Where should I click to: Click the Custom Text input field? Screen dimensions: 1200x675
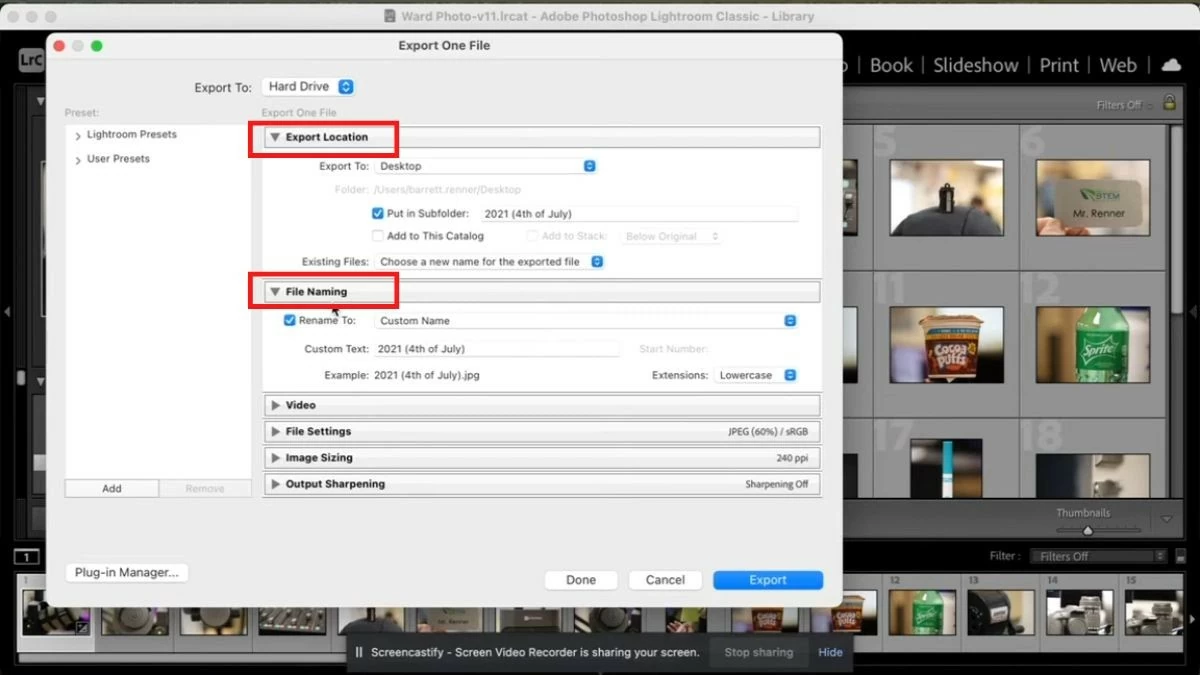pyautogui.click(x=497, y=348)
